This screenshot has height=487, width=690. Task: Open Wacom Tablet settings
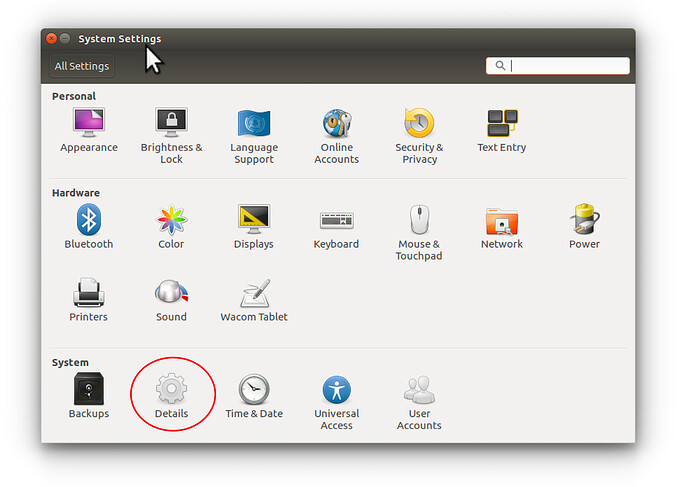254,300
